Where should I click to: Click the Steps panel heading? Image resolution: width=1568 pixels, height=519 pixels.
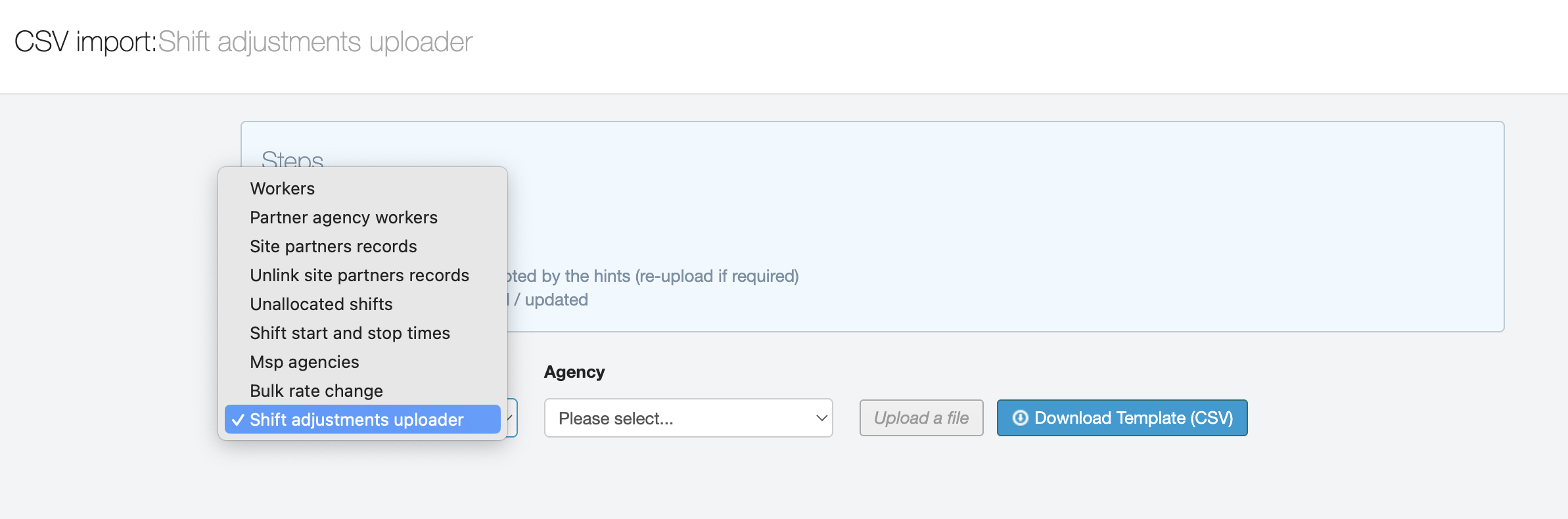(x=292, y=160)
